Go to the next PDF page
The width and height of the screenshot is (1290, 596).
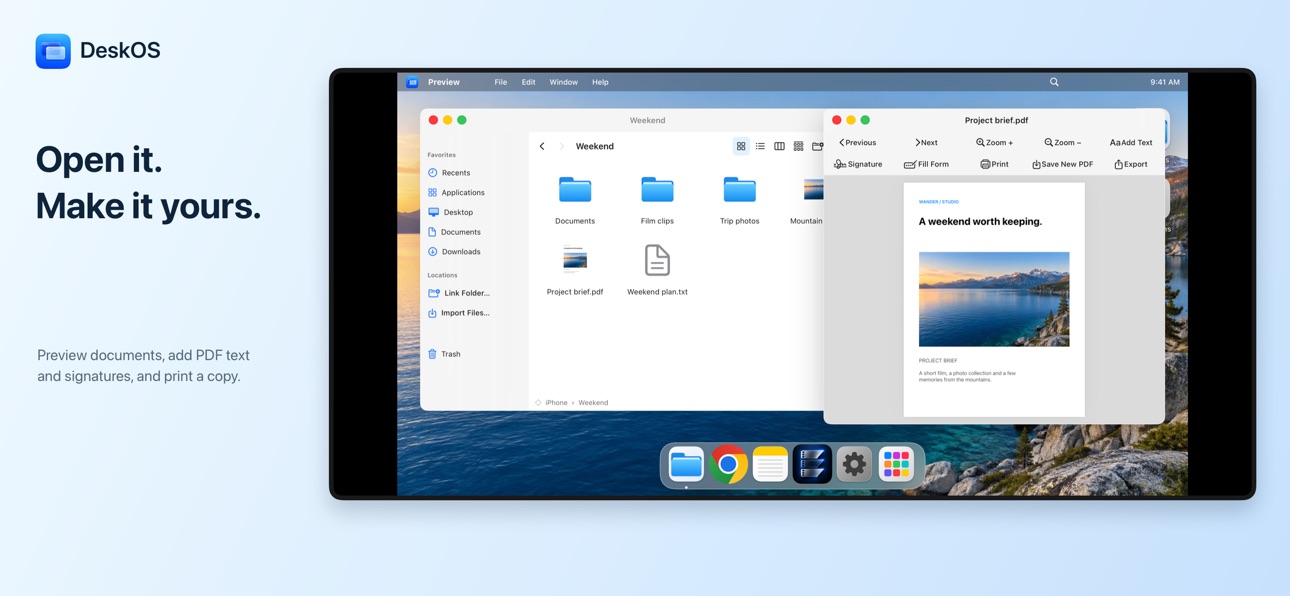pos(926,143)
